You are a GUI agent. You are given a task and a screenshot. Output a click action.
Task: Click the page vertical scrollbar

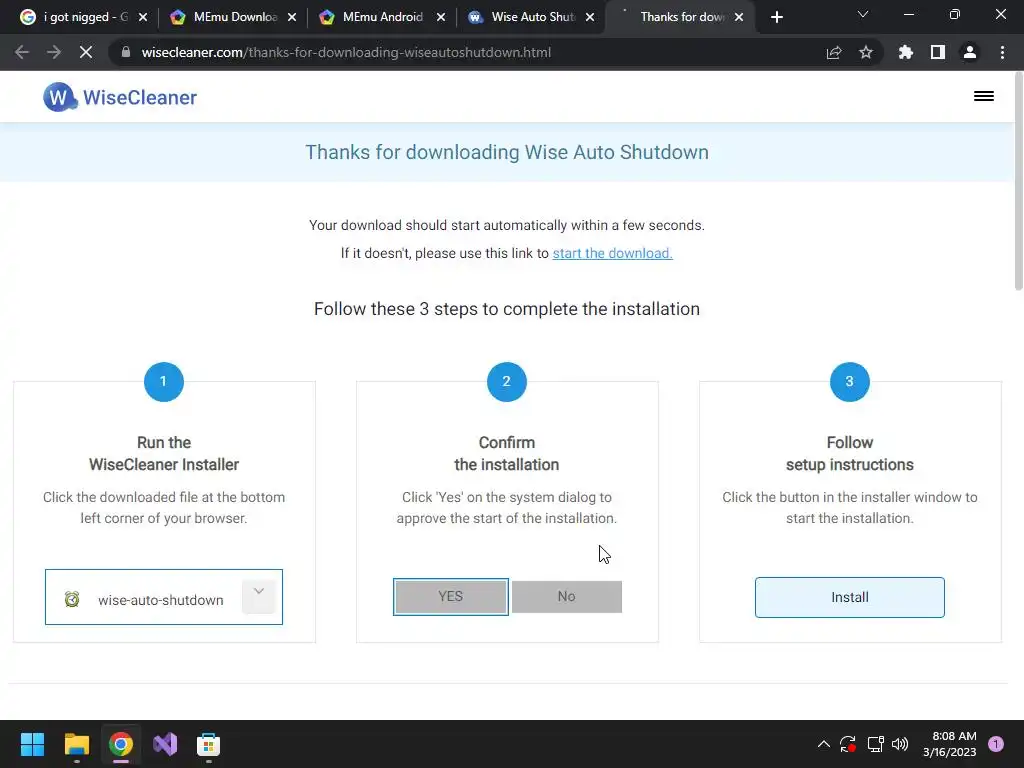click(x=1019, y=183)
